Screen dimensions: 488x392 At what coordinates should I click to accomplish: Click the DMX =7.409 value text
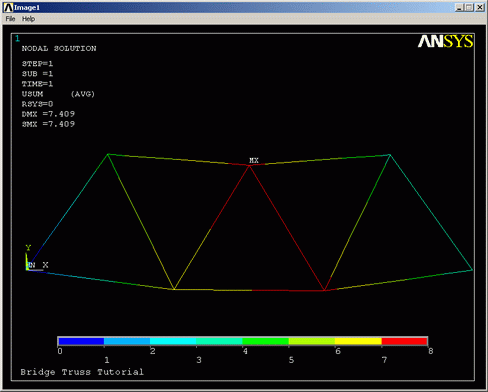[48, 114]
